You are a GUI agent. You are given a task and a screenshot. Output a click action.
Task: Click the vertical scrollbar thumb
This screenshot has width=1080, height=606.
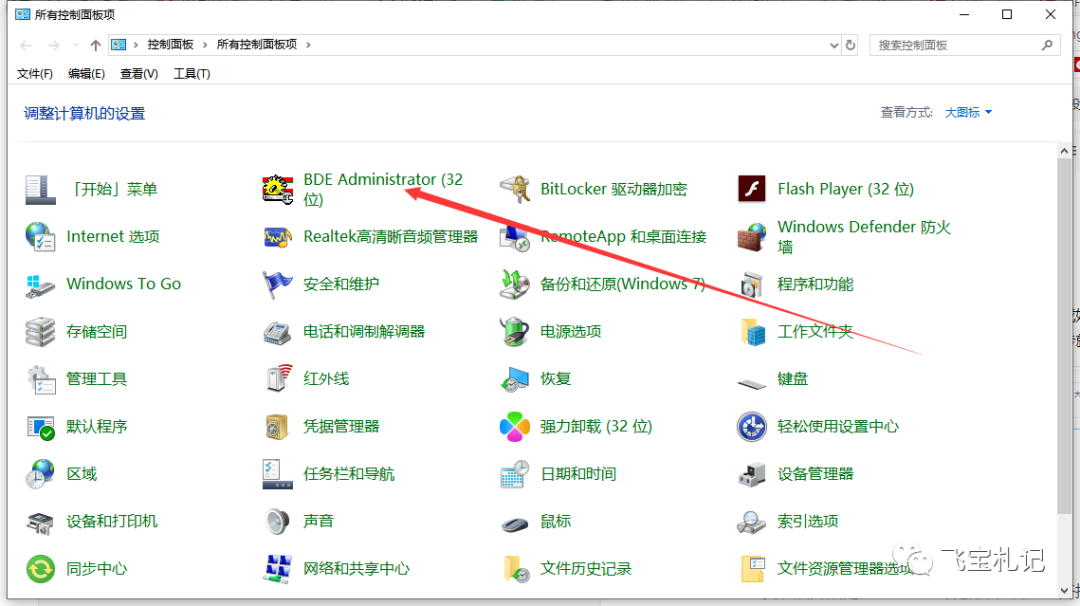pyautogui.click(x=1064, y=335)
